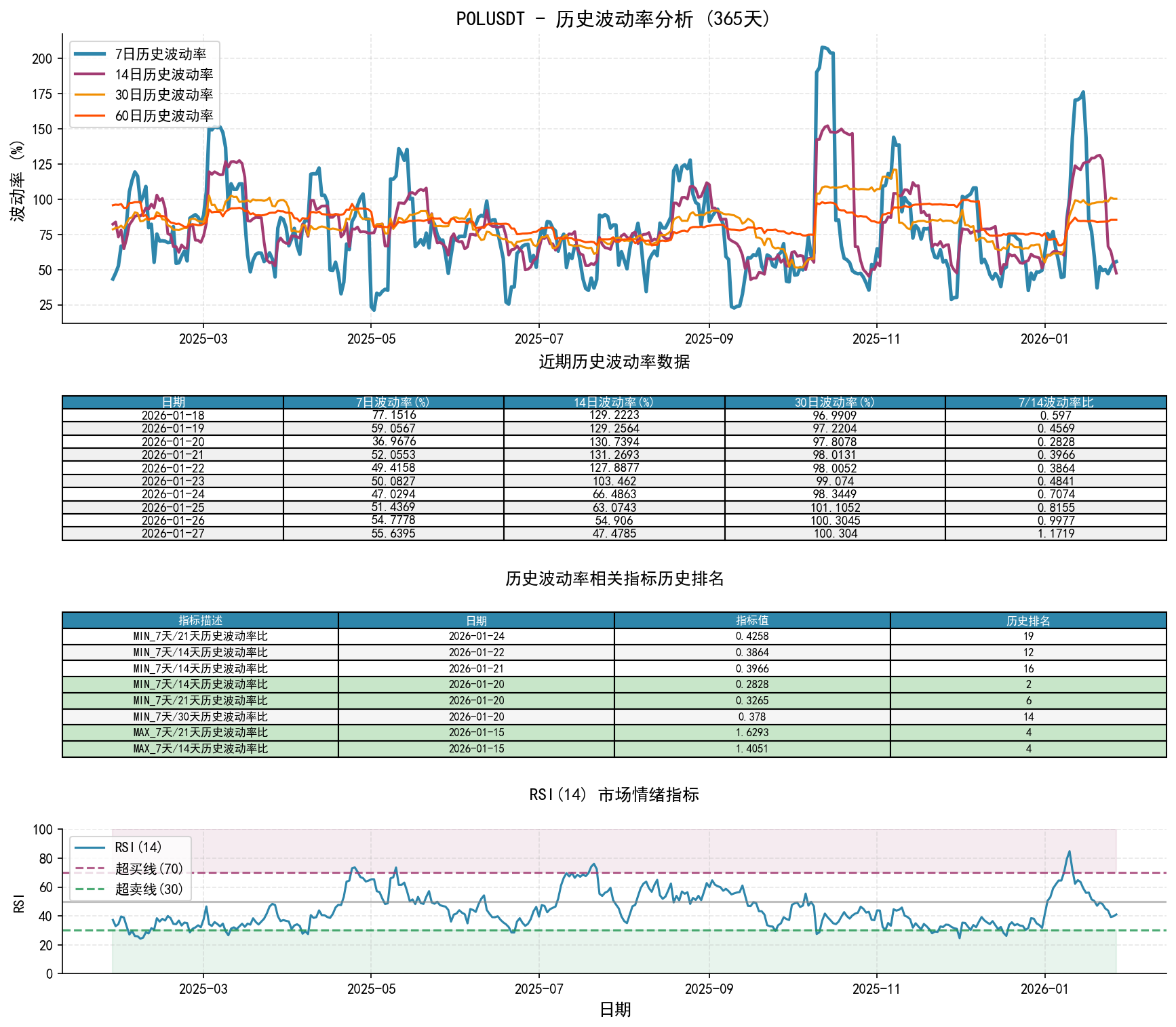1176x1027 pixels.
Task: Click the chart title POLUSDT 历史波动率分析
Action: 614,19
